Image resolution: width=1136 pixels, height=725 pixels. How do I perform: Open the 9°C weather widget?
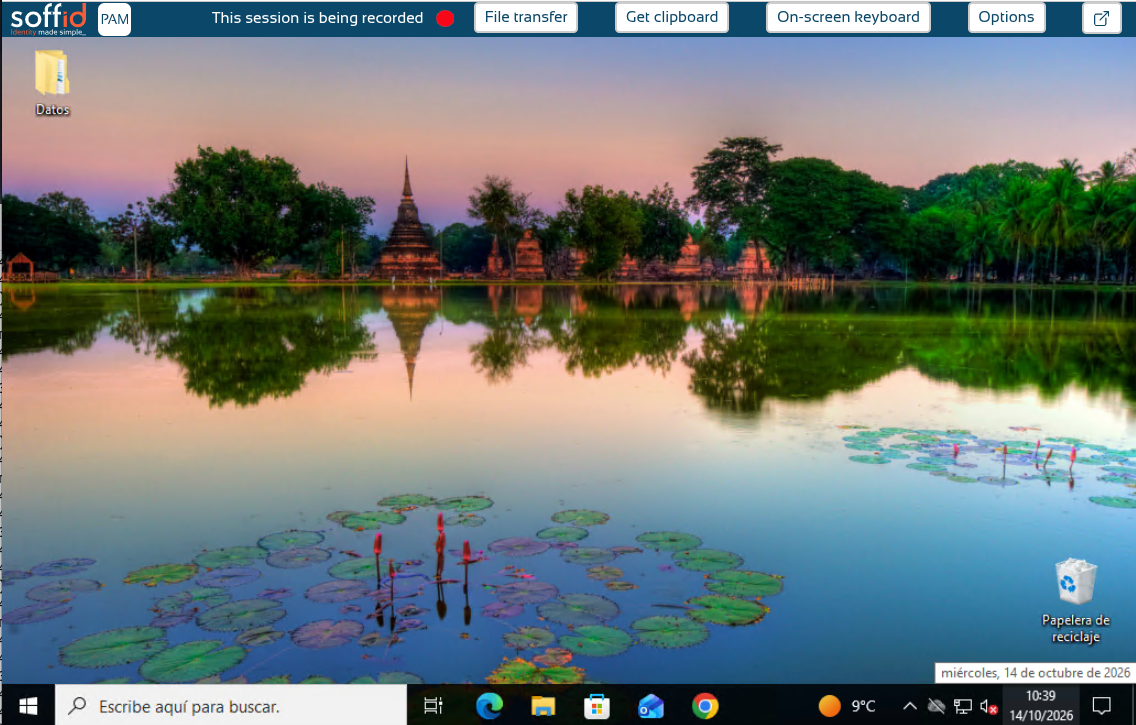point(847,705)
